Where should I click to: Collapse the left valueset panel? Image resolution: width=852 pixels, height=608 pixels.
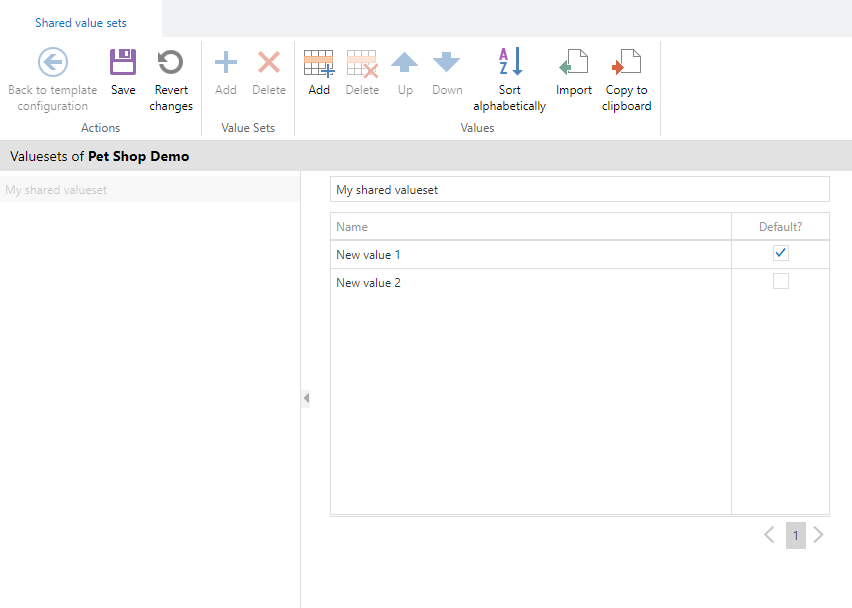click(306, 398)
